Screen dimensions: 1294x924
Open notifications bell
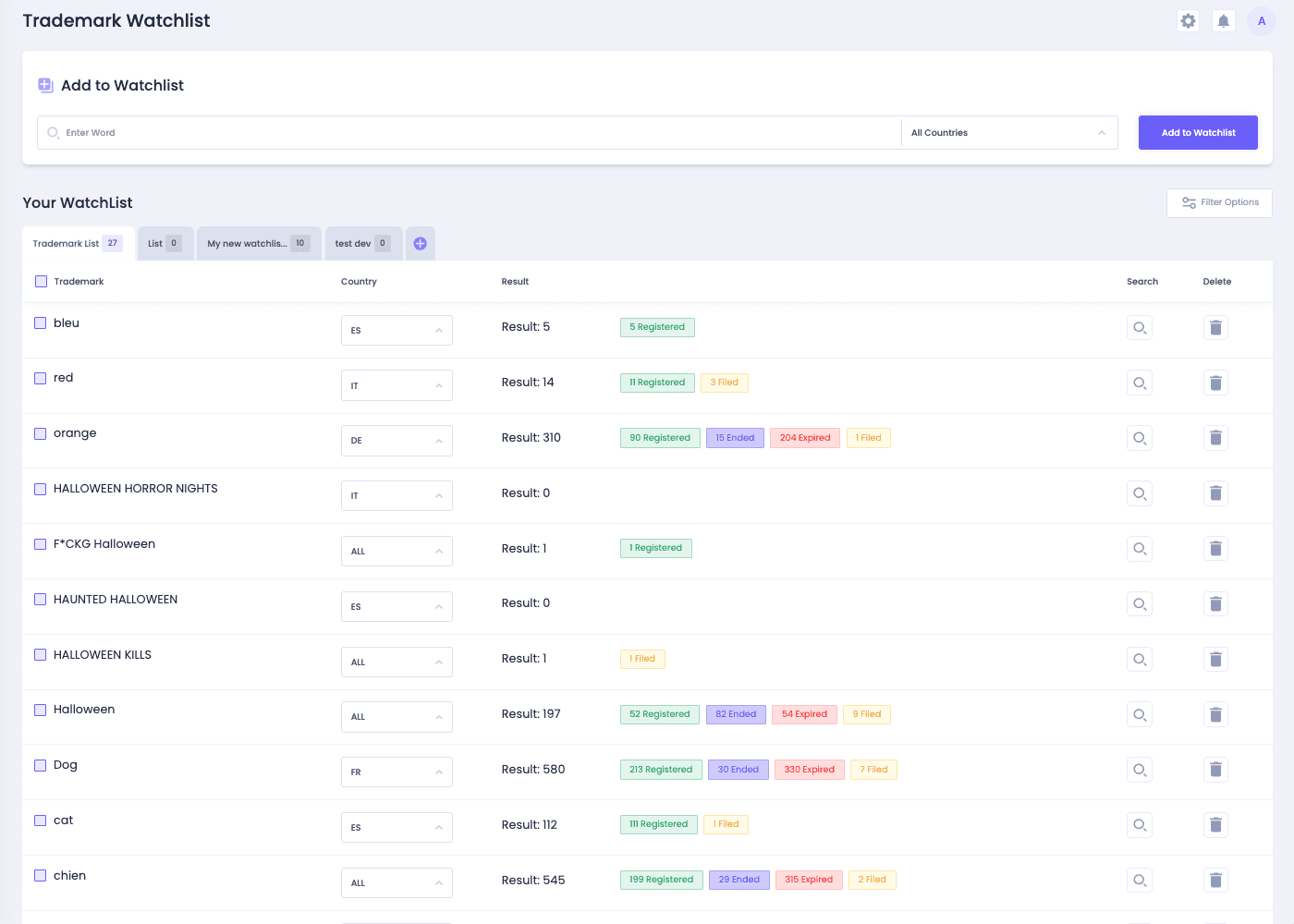[1224, 20]
